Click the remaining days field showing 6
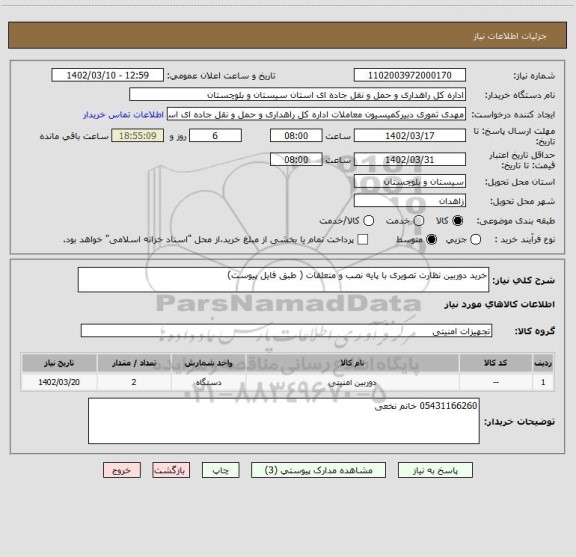The image size is (576, 557). coord(215,136)
